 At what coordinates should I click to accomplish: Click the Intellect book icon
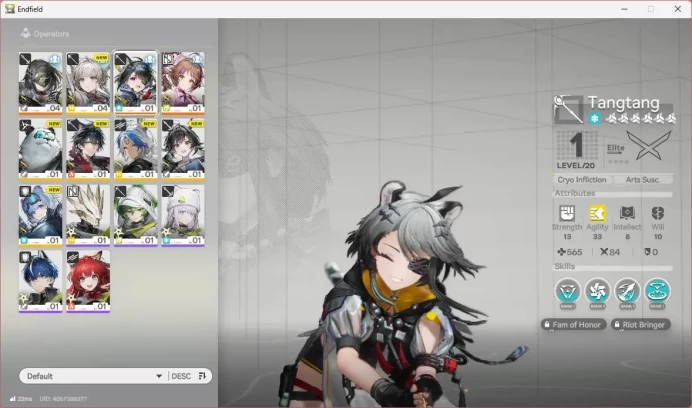627,213
